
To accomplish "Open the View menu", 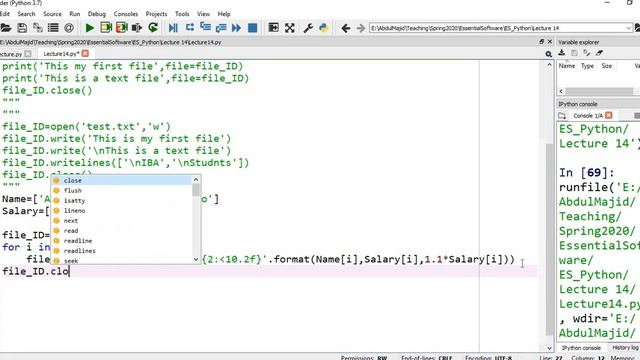I will coord(203,14).
